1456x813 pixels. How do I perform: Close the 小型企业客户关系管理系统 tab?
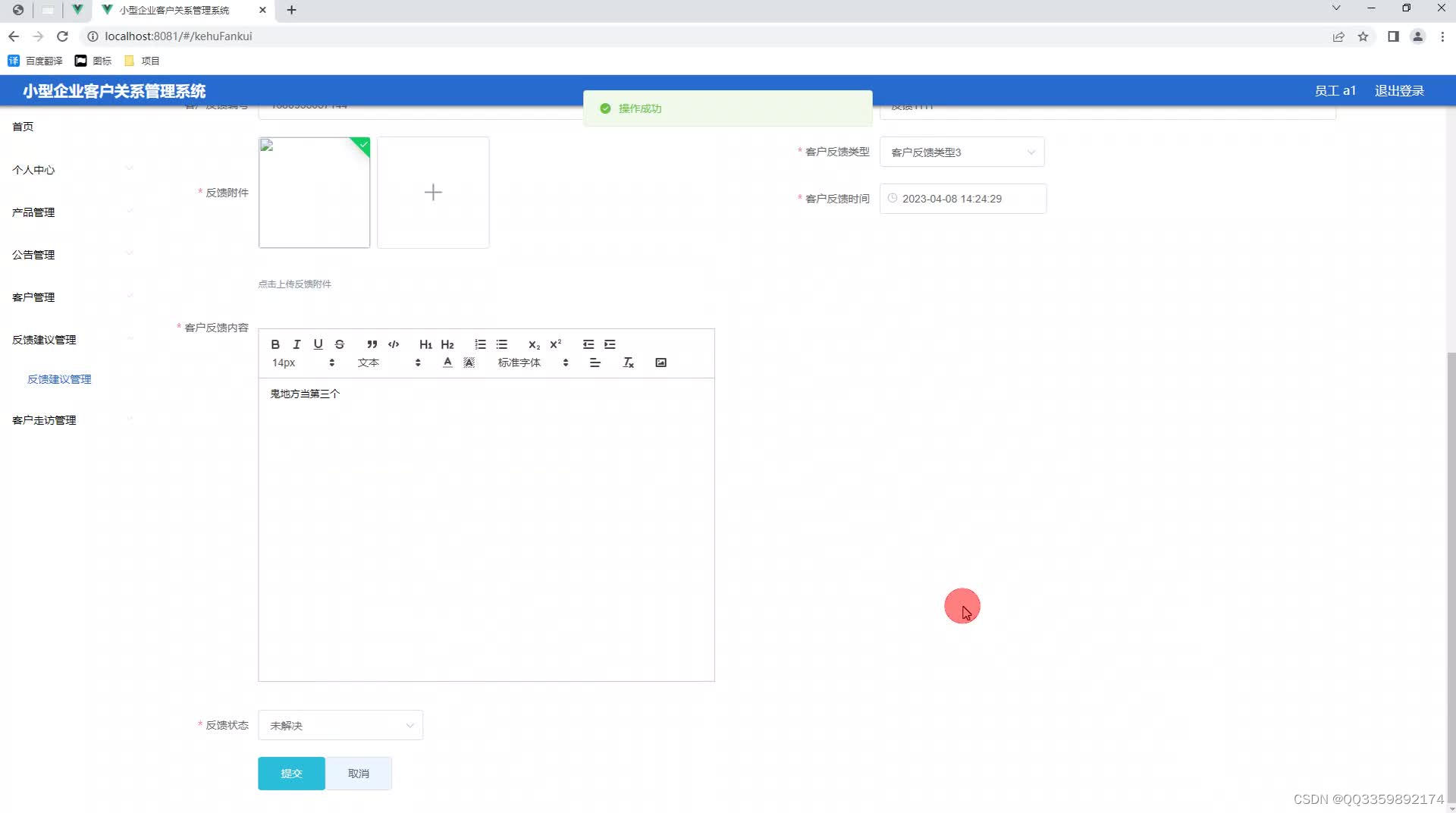[x=262, y=10]
